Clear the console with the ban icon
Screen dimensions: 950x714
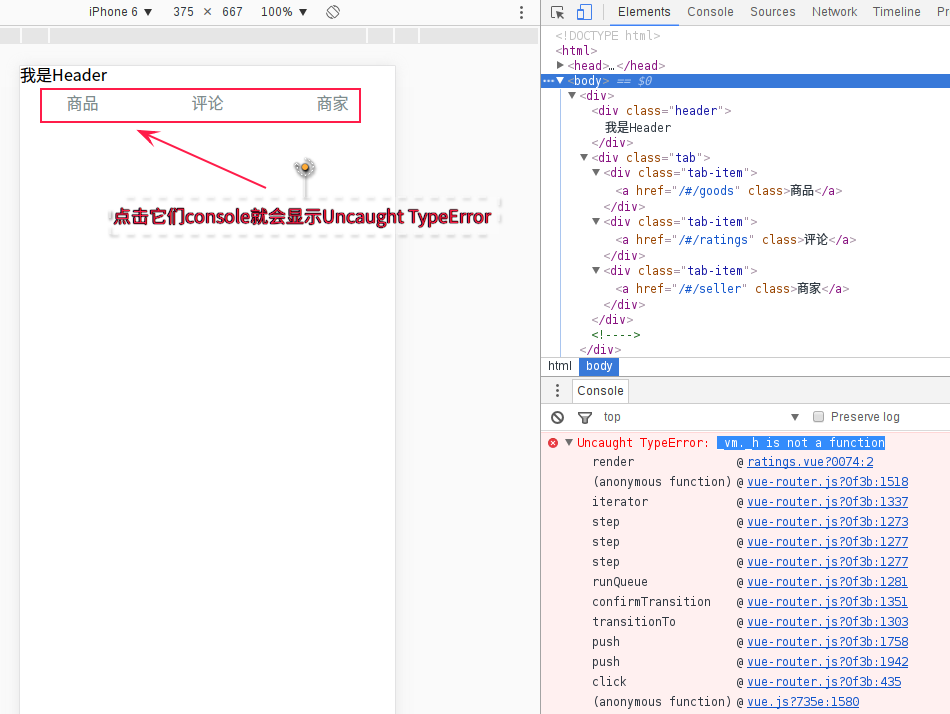(557, 417)
